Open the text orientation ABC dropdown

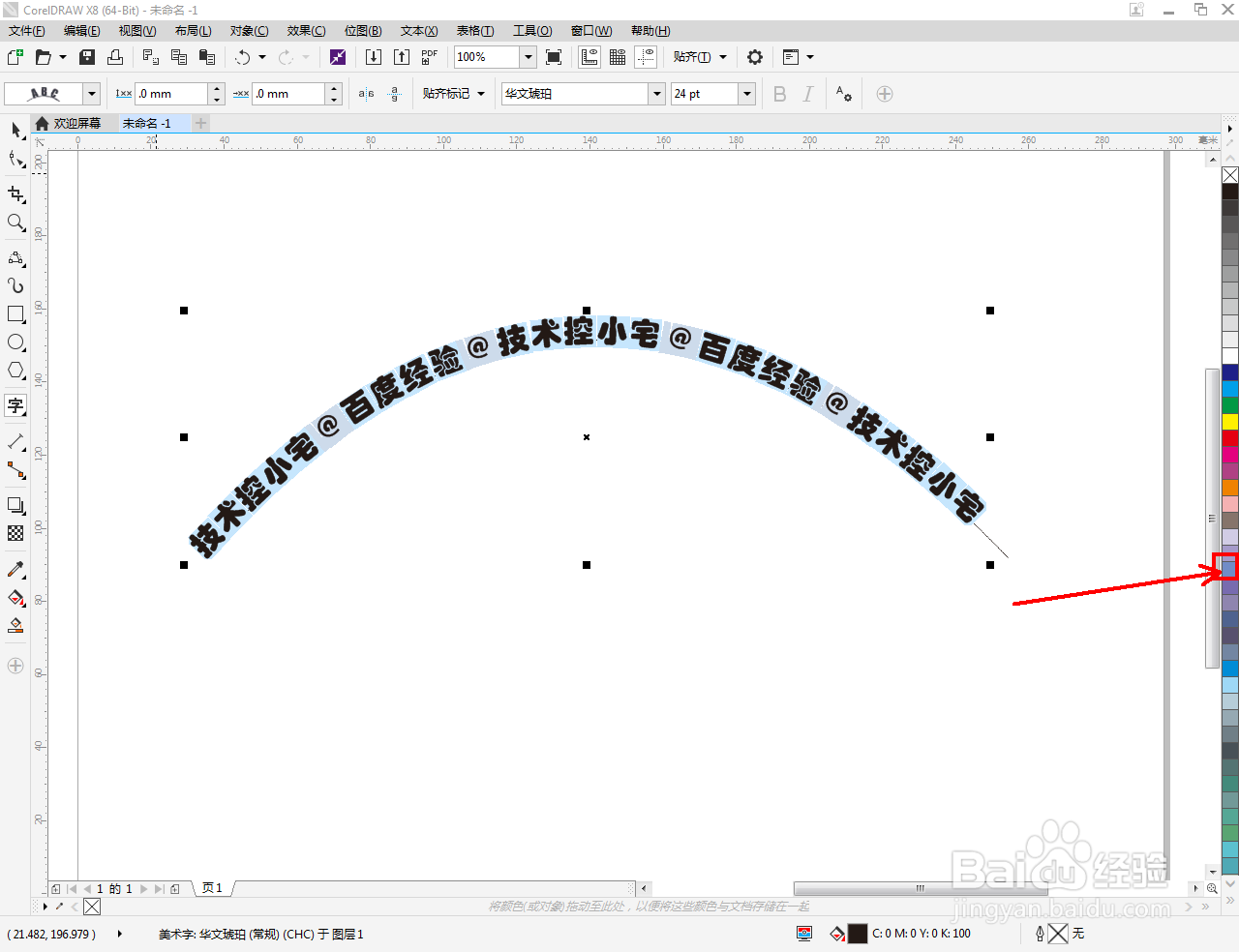[92, 94]
